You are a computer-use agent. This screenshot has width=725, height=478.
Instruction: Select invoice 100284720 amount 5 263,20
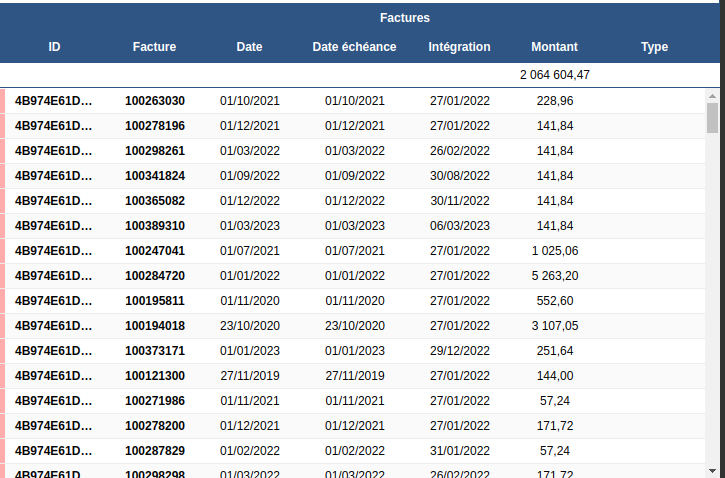[x=554, y=276]
